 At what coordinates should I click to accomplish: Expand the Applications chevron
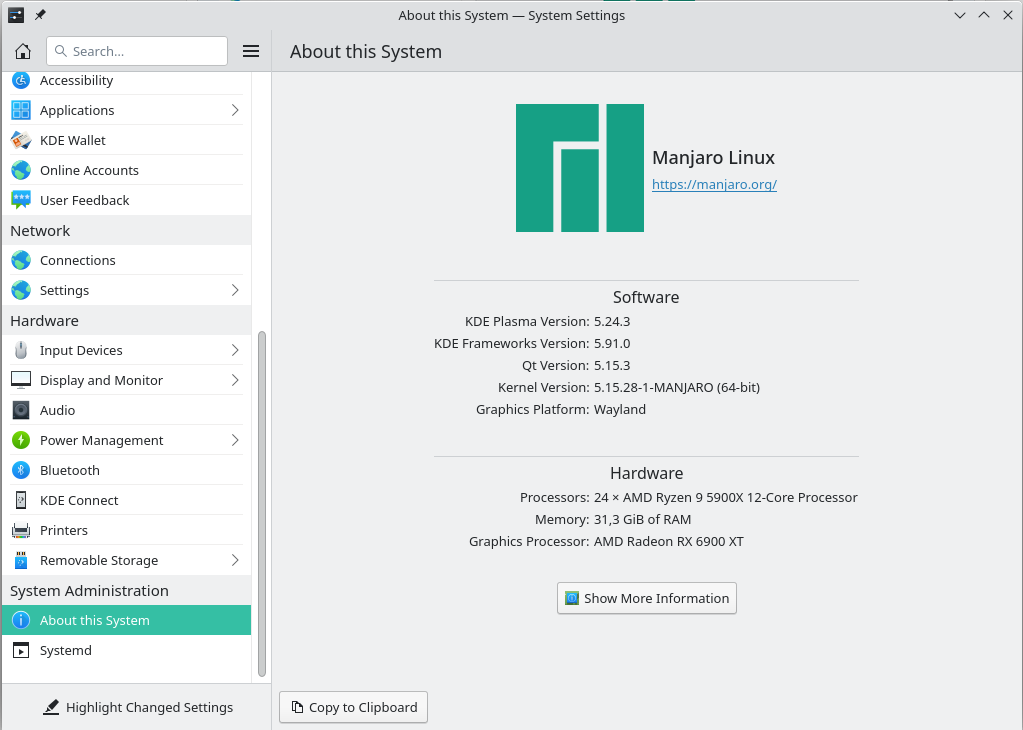point(235,110)
